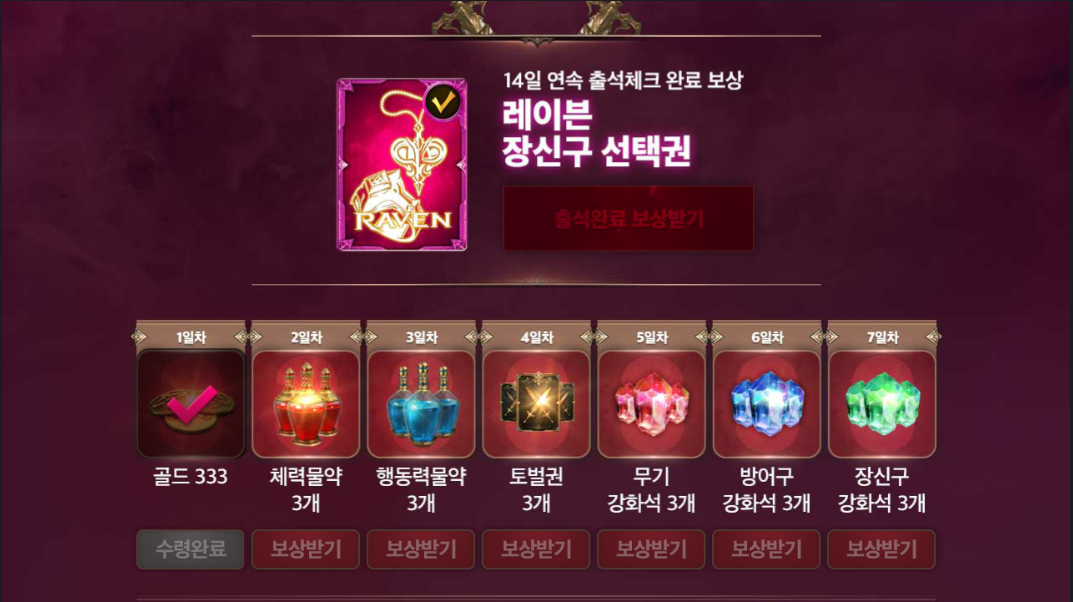Claim day 3 action potion 보상받기 button
The width and height of the screenshot is (1073, 602).
421,549
